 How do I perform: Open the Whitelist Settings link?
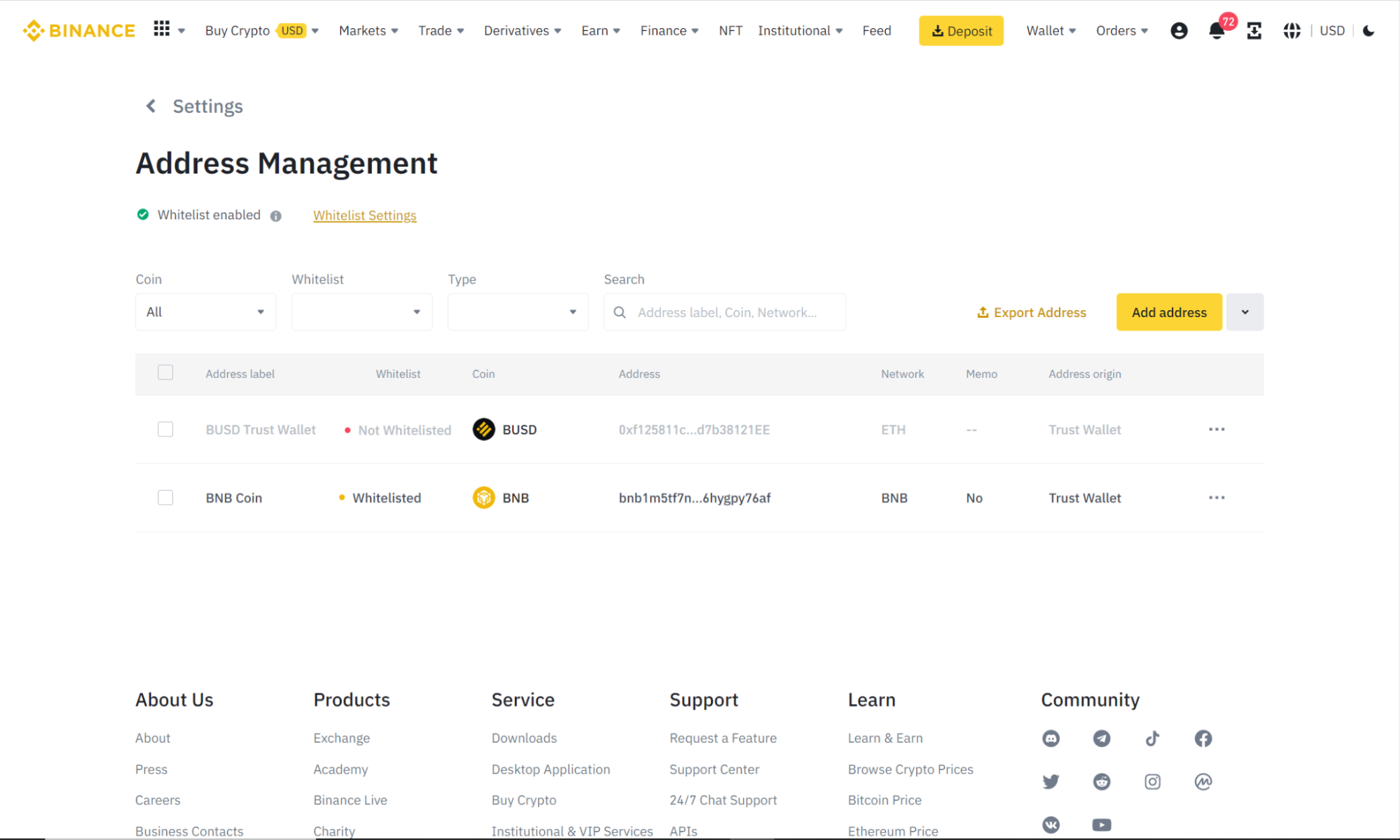click(365, 216)
